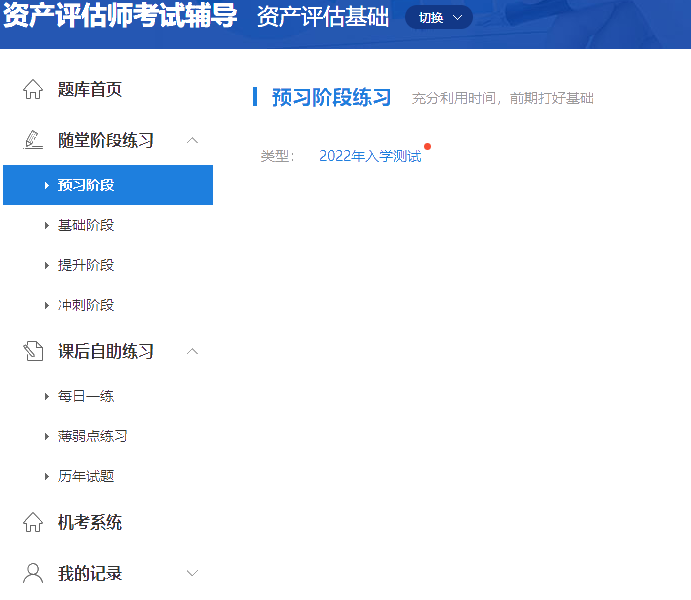
Task: Go to 提升阶段 practice
Action: [x=86, y=265]
